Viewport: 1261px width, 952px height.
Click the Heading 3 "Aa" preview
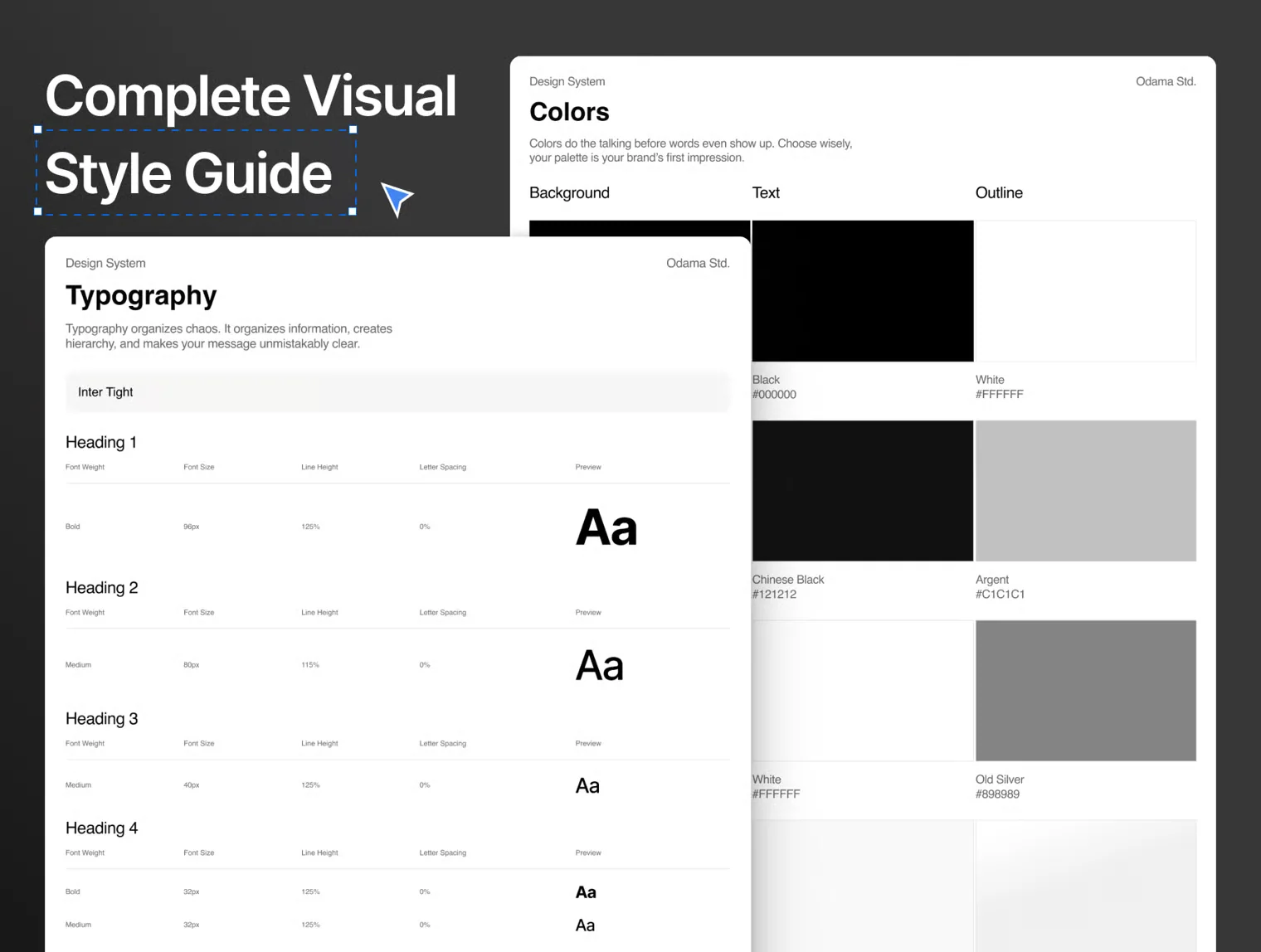click(x=587, y=785)
